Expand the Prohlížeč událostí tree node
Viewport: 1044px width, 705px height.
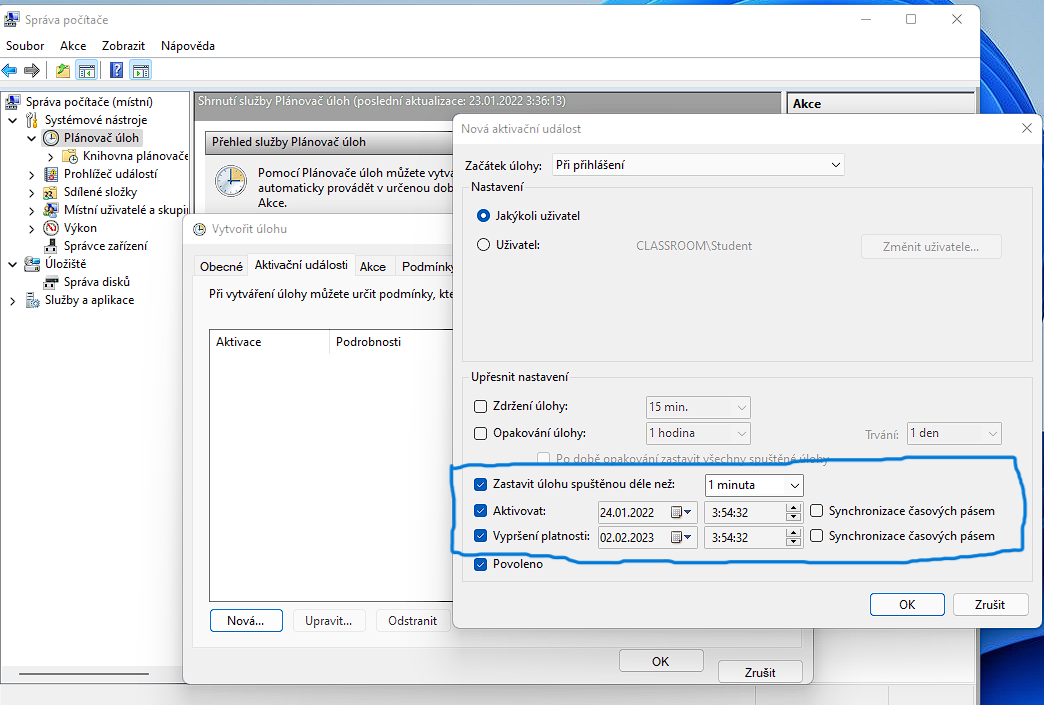point(32,174)
